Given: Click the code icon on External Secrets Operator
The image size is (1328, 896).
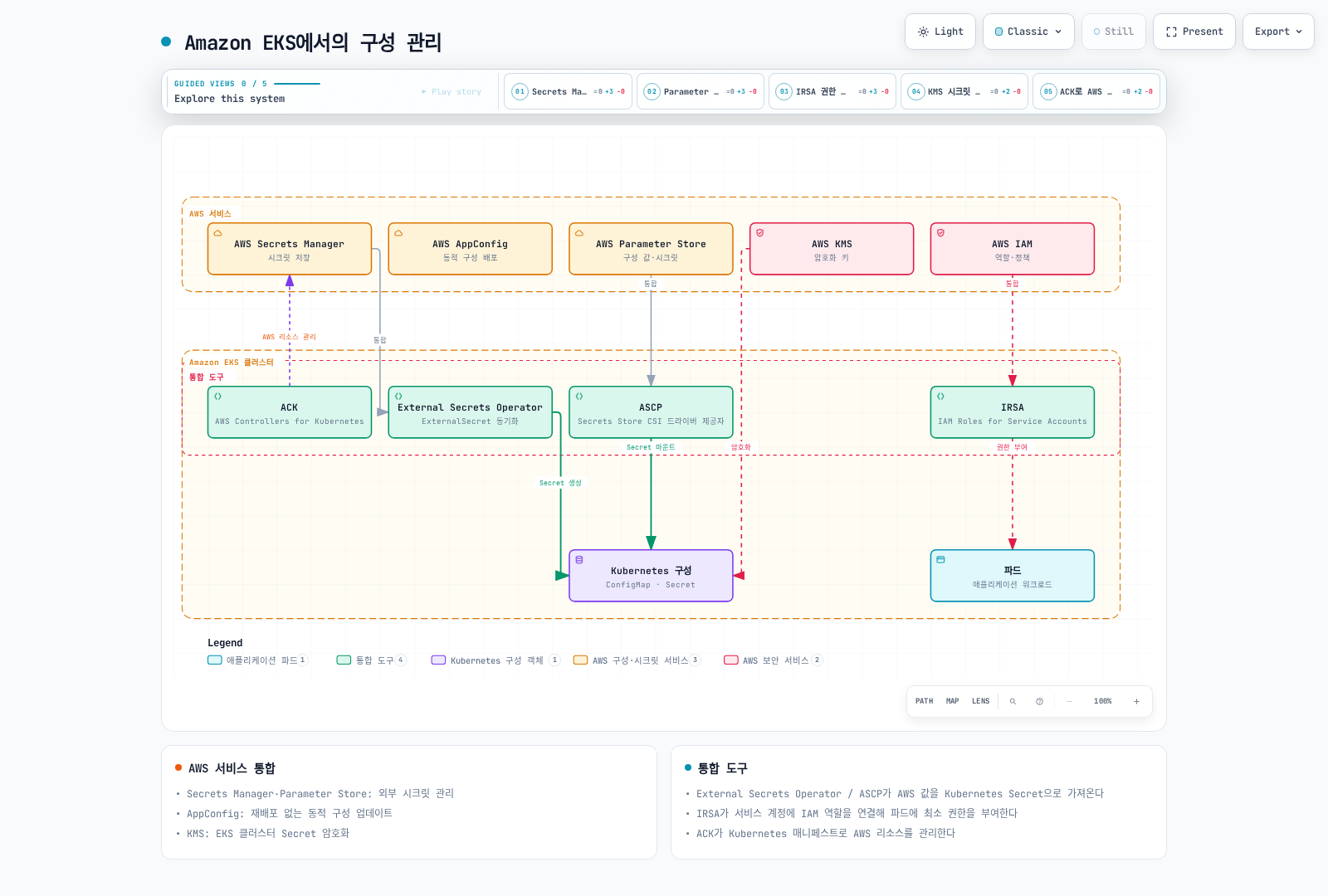Looking at the screenshot, I should (398, 397).
